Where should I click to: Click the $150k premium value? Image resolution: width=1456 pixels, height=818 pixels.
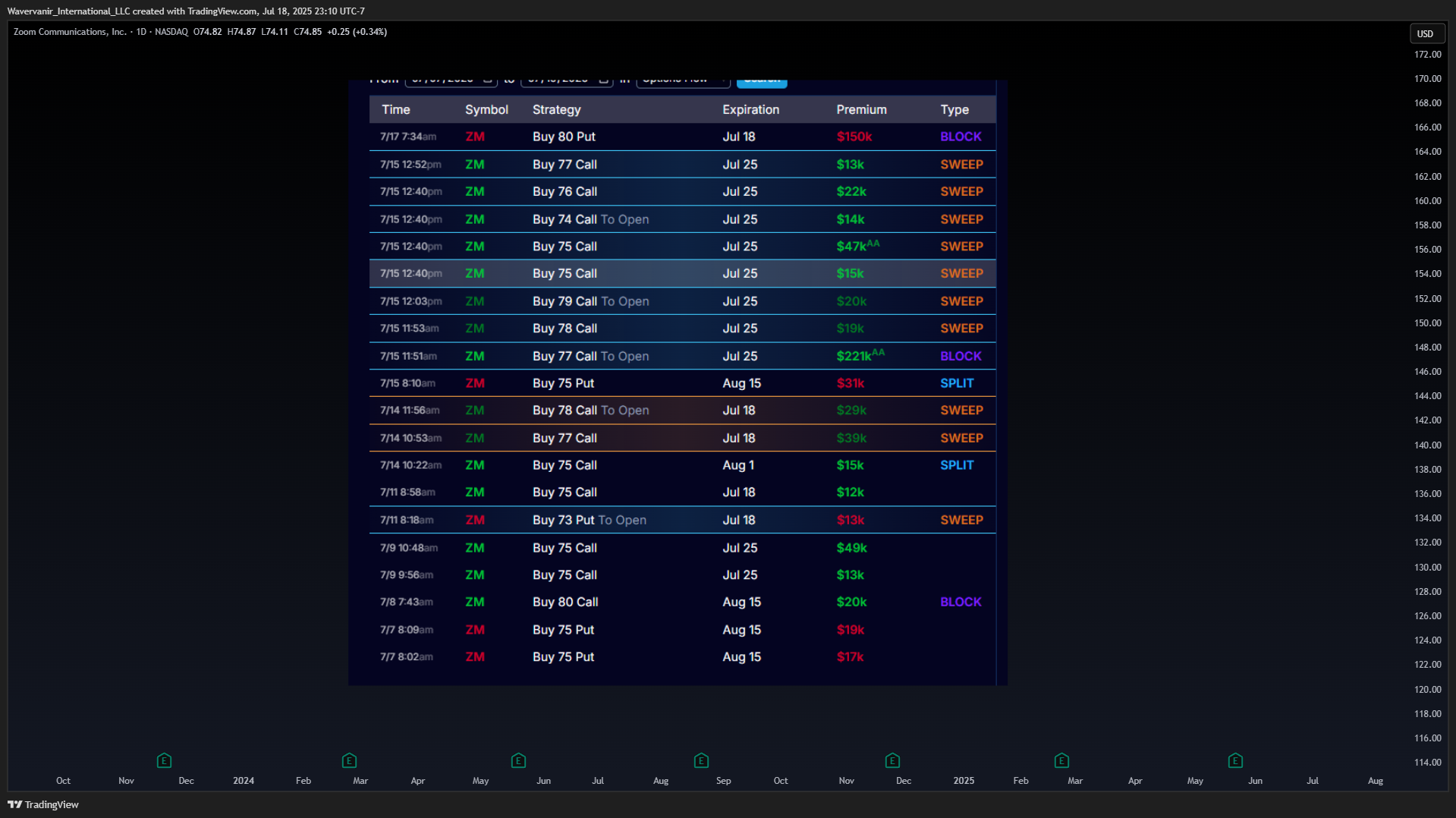[x=854, y=137]
